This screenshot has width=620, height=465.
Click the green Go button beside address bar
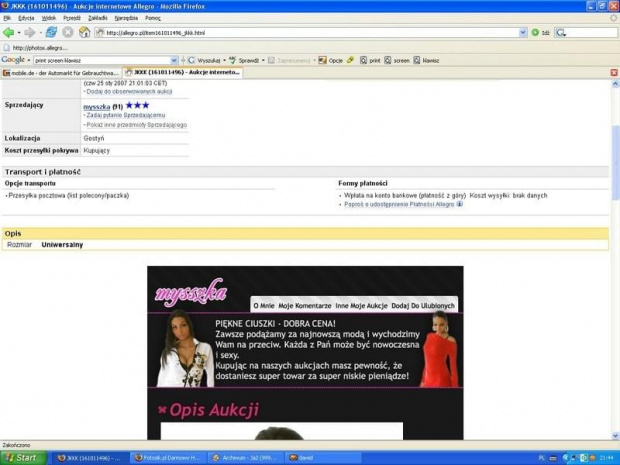534,32
